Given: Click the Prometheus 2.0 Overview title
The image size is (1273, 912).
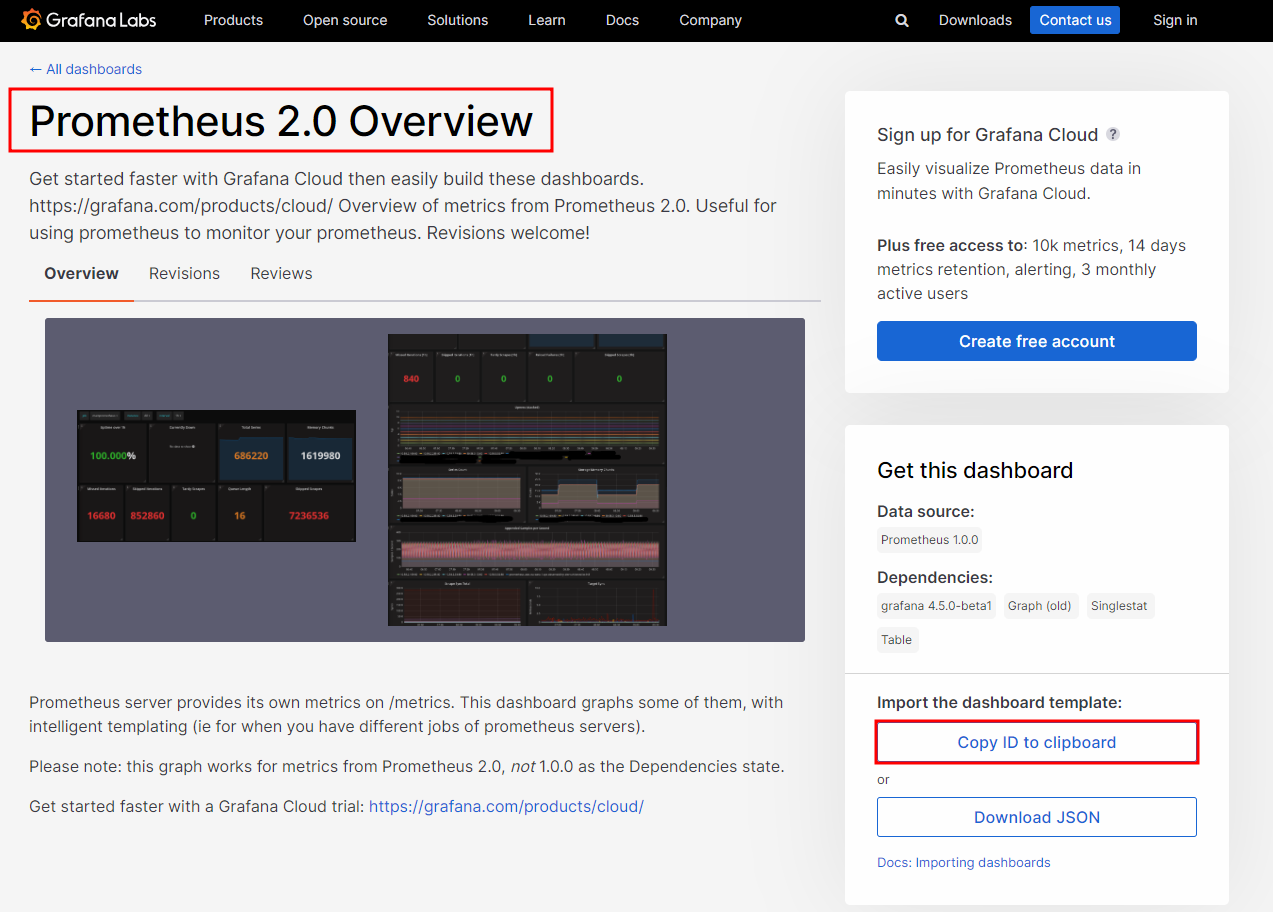Looking at the screenshot, I should click(281, 121).
